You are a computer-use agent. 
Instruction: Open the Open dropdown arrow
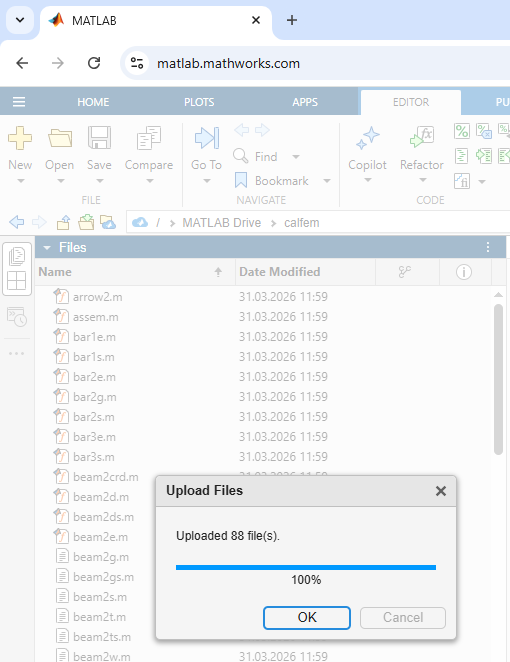pyautogui.click(x=61, y=181)
